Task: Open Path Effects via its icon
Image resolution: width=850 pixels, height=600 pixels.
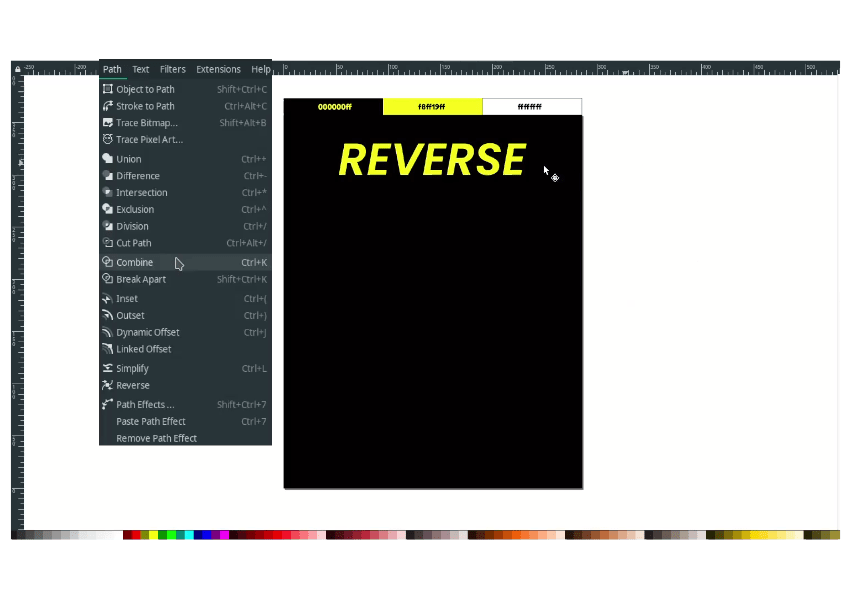Action: (x=108, y=404)
